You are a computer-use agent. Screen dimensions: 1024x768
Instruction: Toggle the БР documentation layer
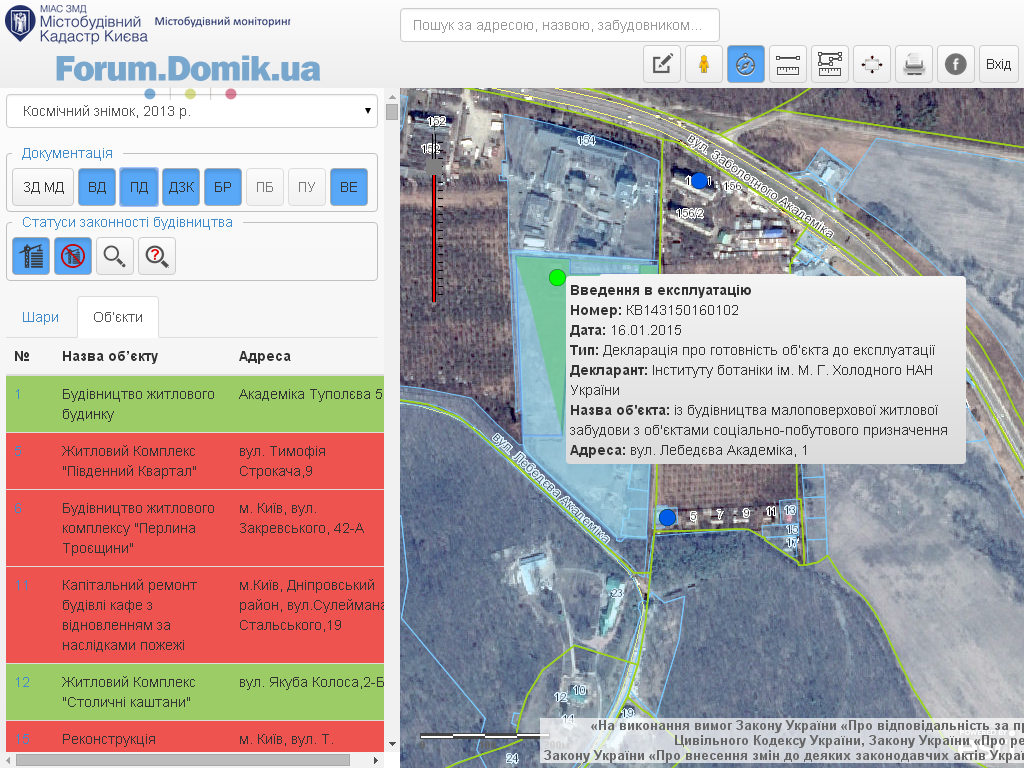pyautogui.click(x=223, y=187)
